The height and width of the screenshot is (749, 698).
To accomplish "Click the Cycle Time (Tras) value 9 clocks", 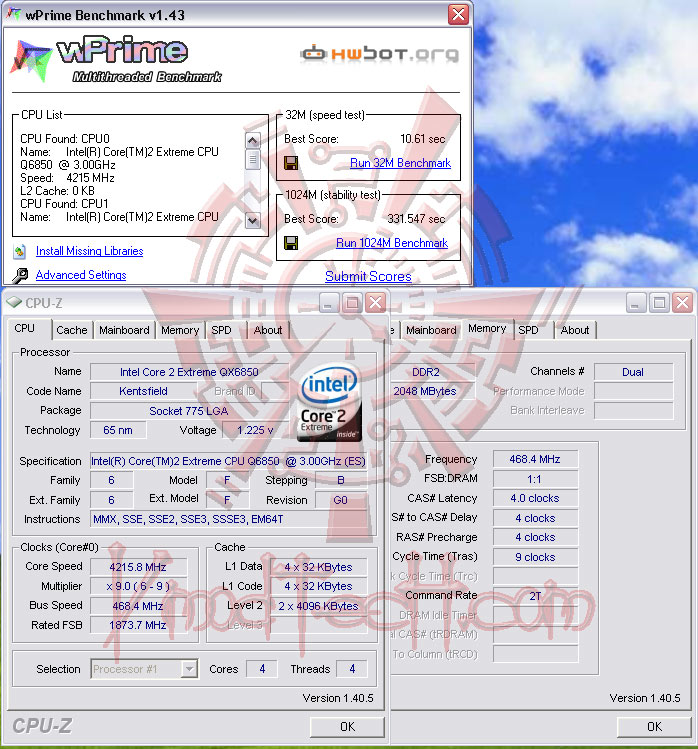I will [535, 557].
